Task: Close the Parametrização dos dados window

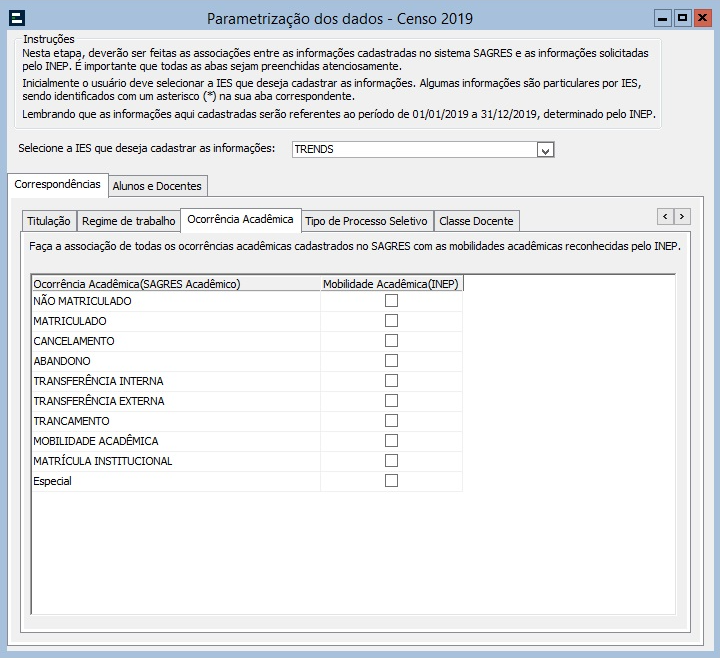Action: (x=702, y=18)
